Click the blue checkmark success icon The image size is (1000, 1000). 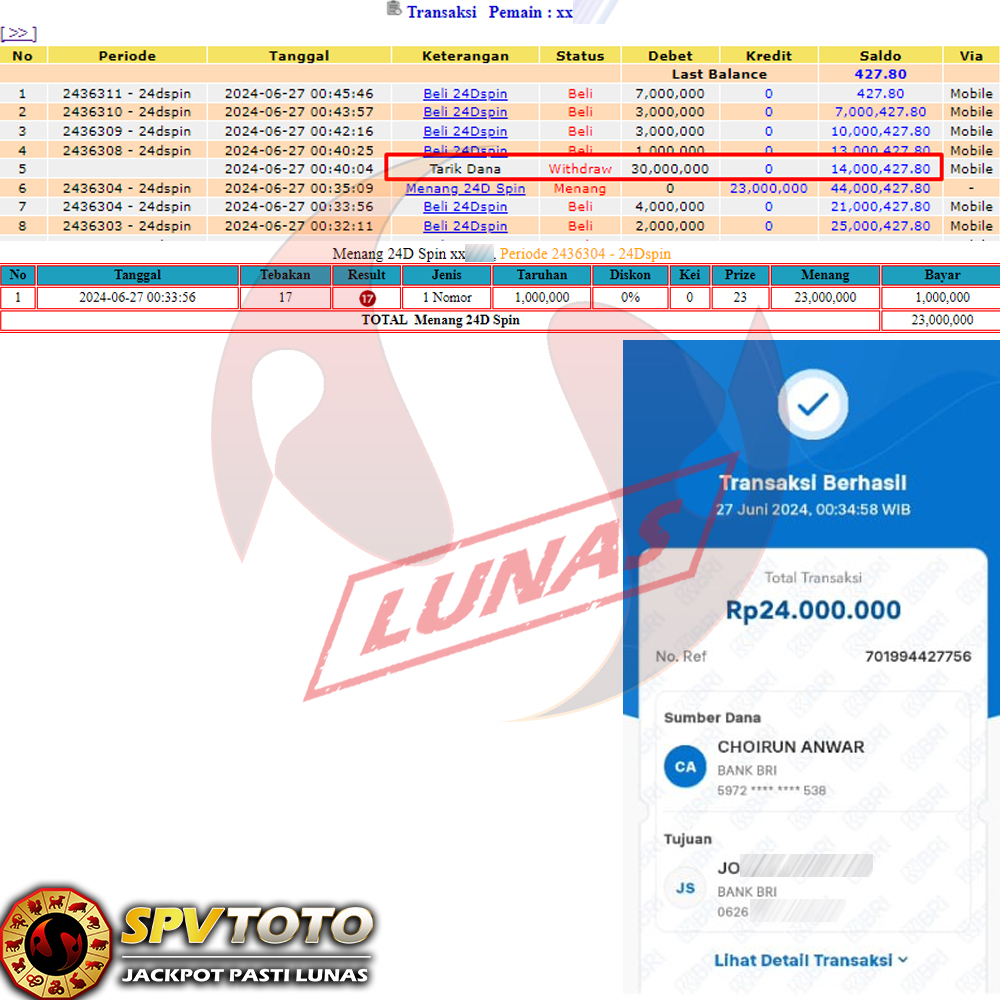813,404
